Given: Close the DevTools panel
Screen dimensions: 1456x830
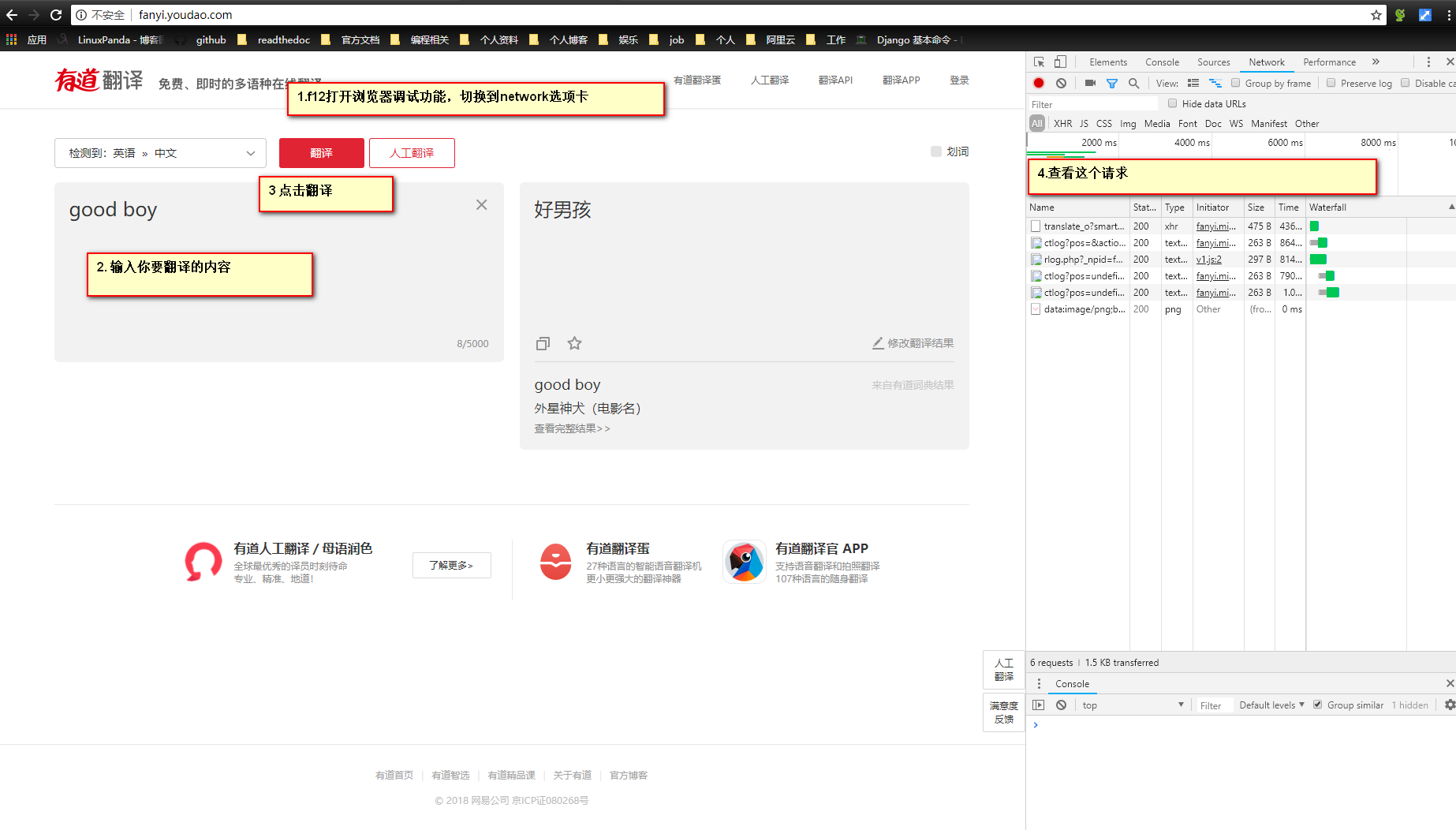Looking at the screenshot, I should pos(1450,62).
